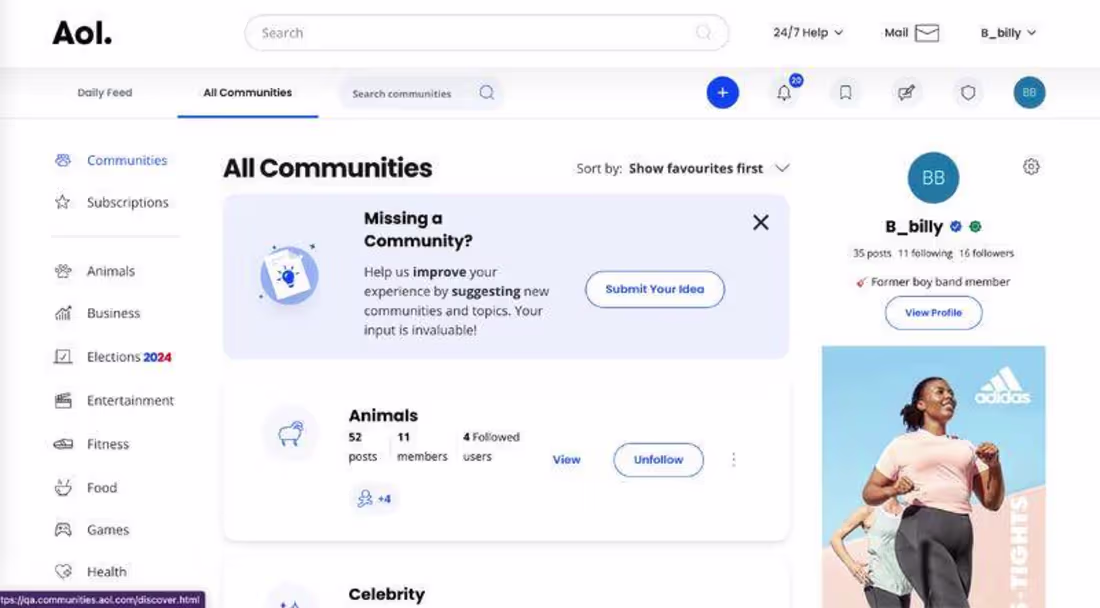Open the privacy shield icon

[967, 92]
